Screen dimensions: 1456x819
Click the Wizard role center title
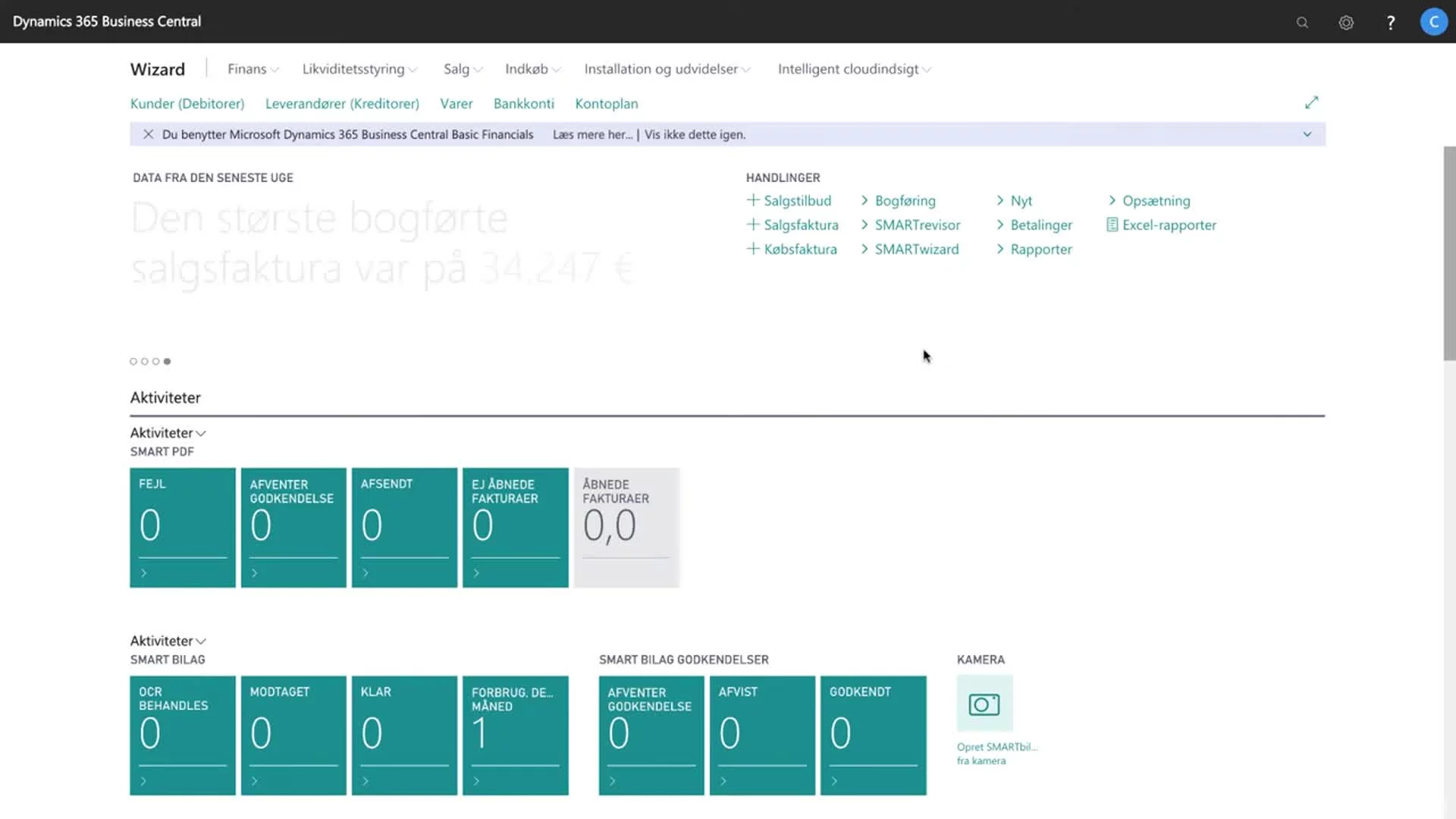pyautogui.click(x=158, y=69)
